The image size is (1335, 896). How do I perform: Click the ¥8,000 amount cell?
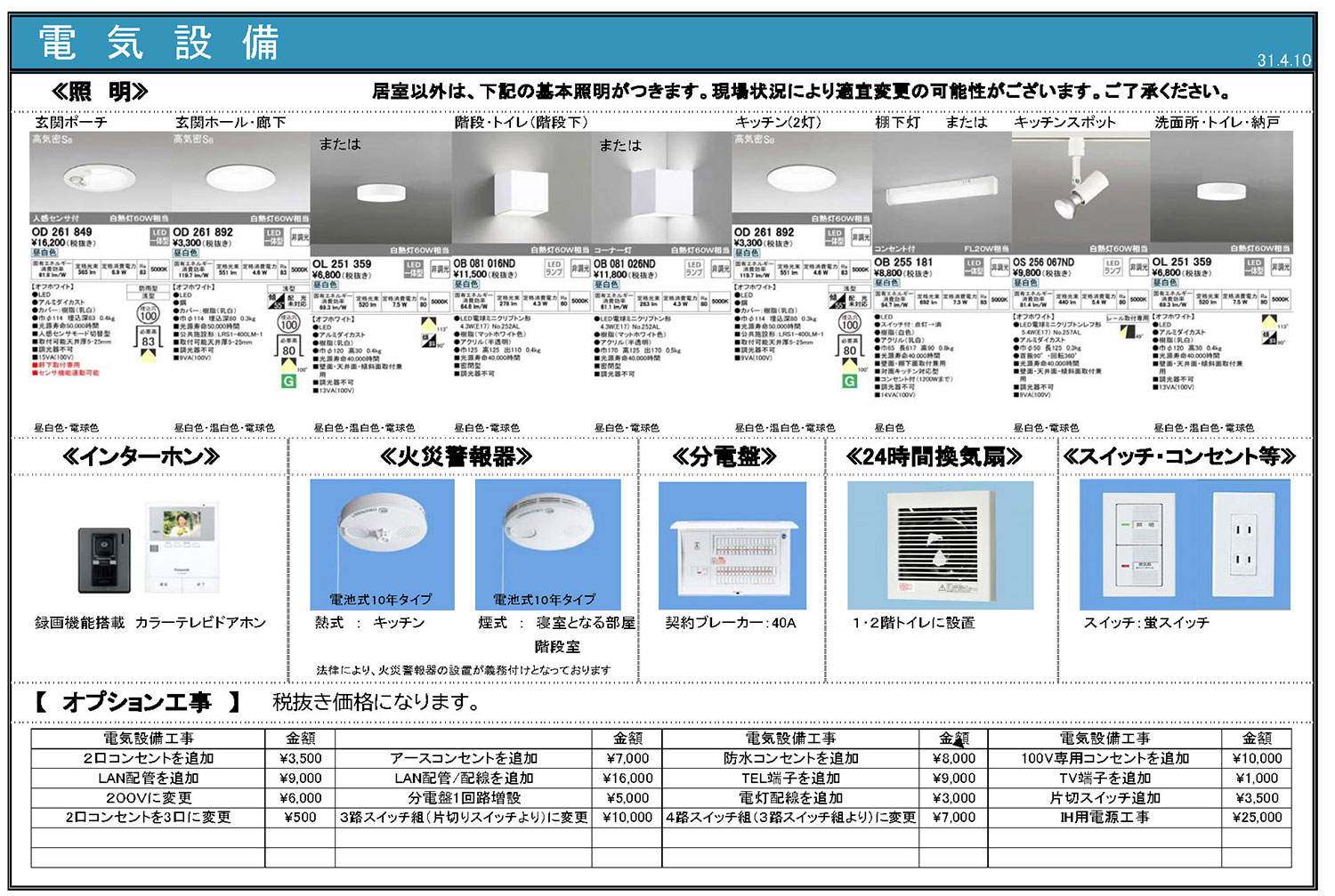click(954, 758)
